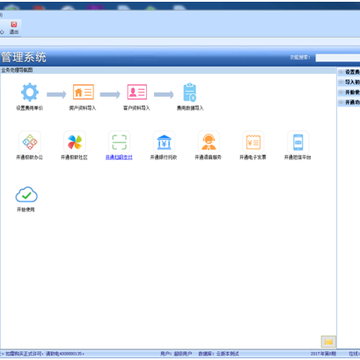Click the green scan-frame QR payment icon
The image size is (360, 360).
(119, 142)
